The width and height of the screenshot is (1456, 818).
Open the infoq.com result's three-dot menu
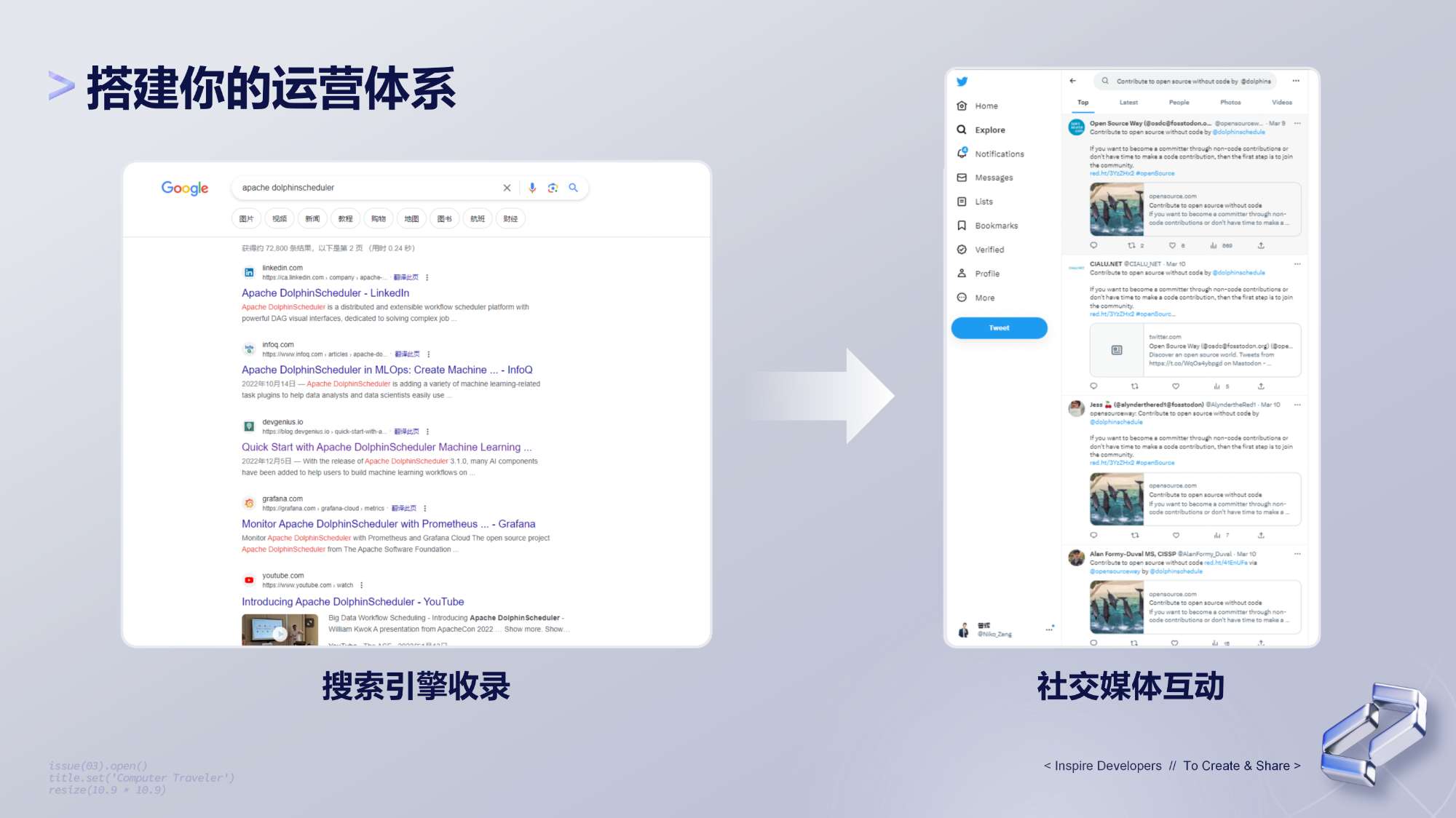[429, 354]
